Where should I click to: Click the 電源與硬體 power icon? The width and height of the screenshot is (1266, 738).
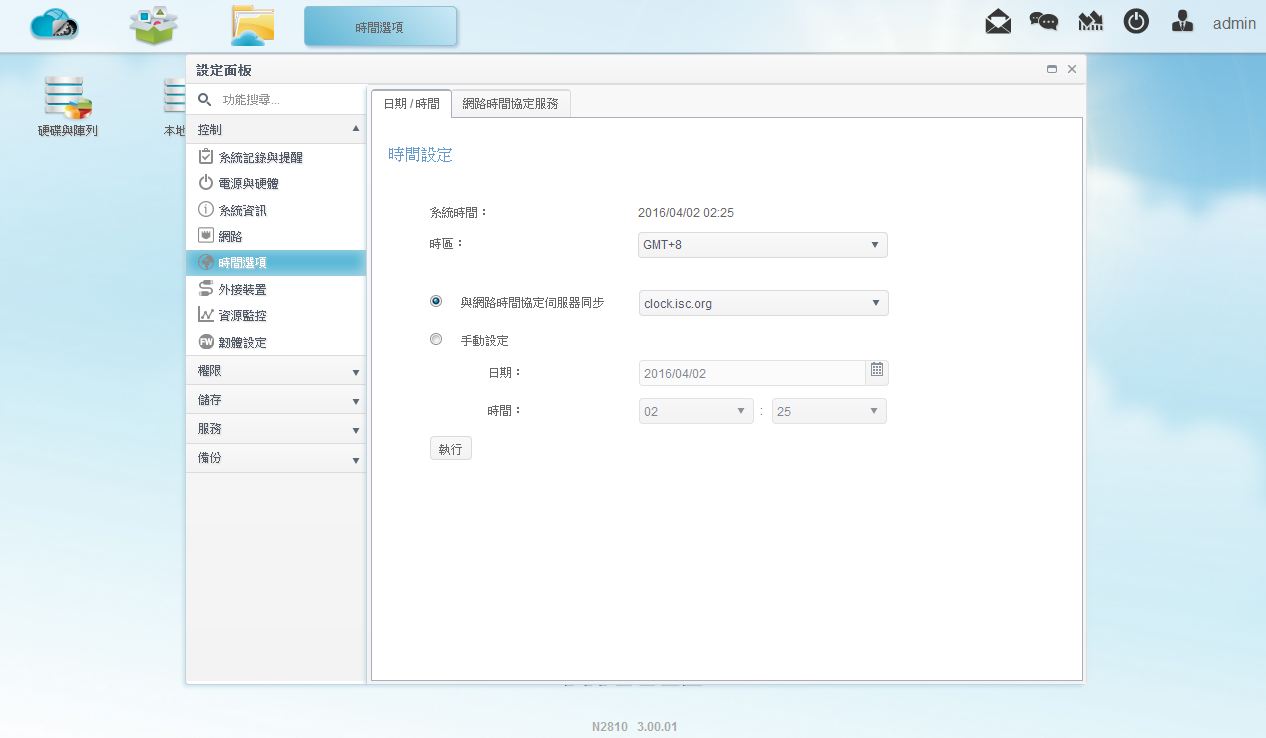206,183
